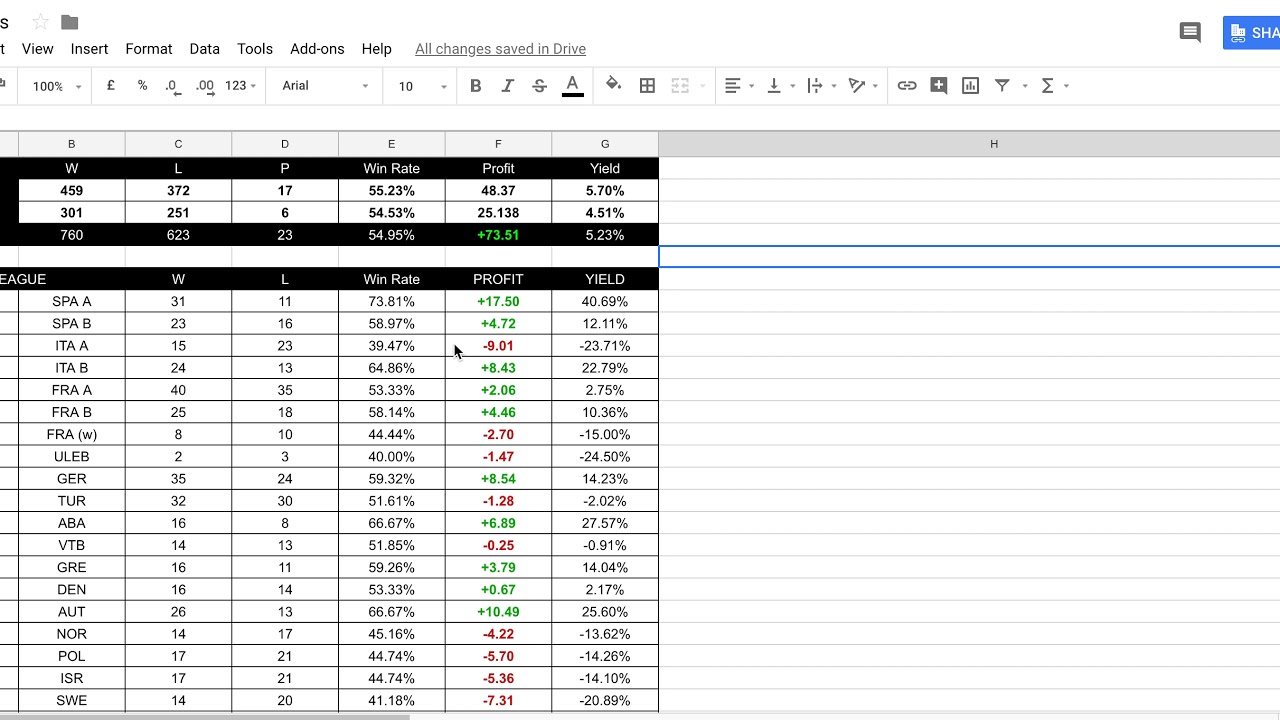Image resolution: width=1280 pixels, height=720 pixels.
Task: Open the Tools menu
Action: [x=255, y=48]
